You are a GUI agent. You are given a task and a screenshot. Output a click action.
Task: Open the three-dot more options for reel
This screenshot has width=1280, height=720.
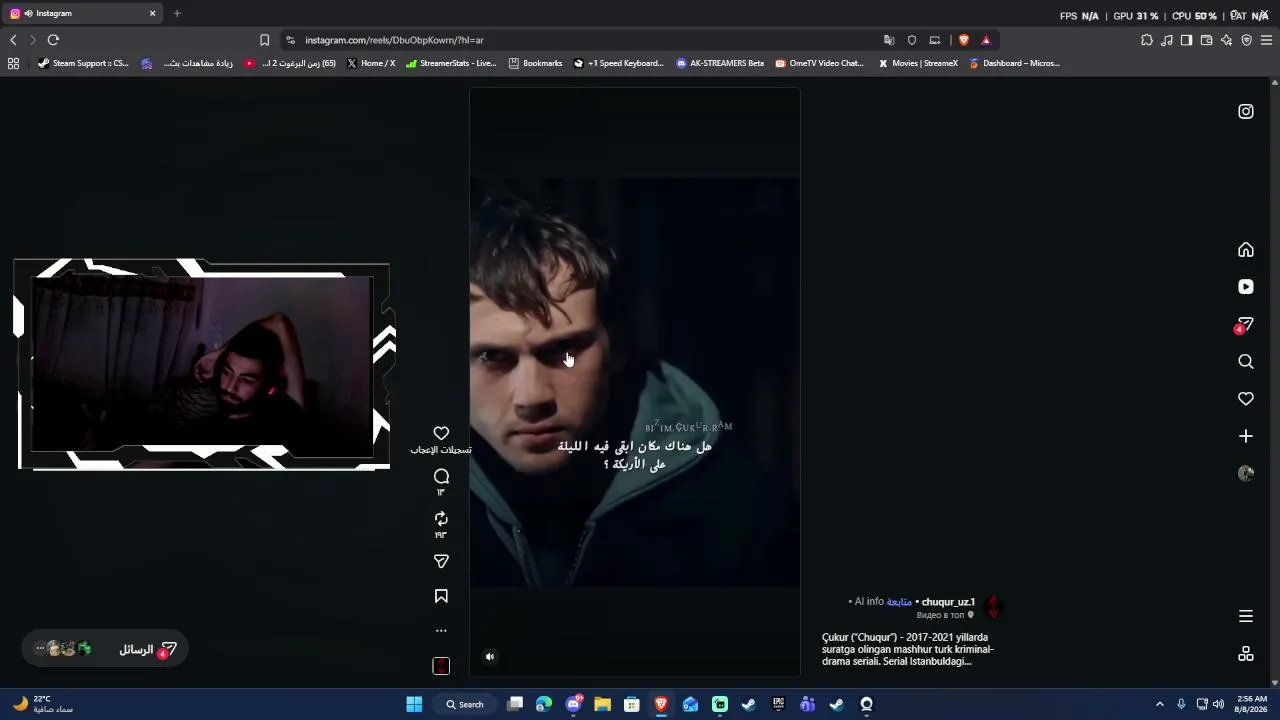[441, 631]
